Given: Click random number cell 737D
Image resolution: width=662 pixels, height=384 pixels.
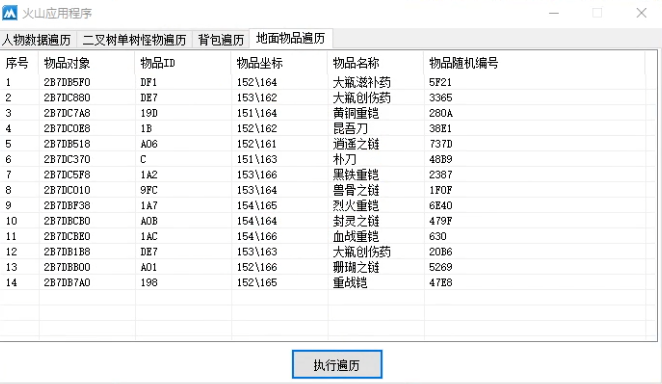Looking at the screenshot, I should point(440,144).
